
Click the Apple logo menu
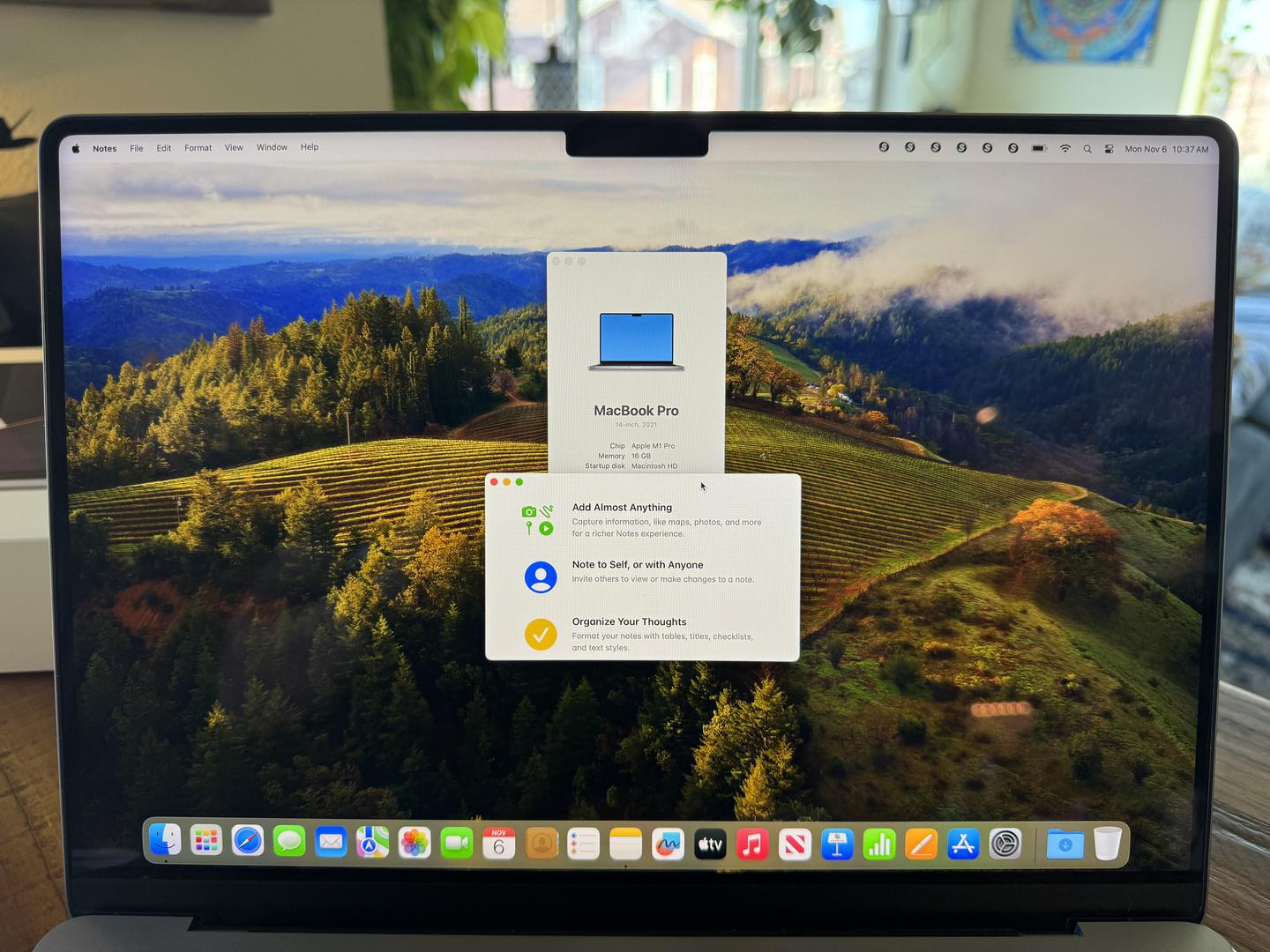(76, 148)
